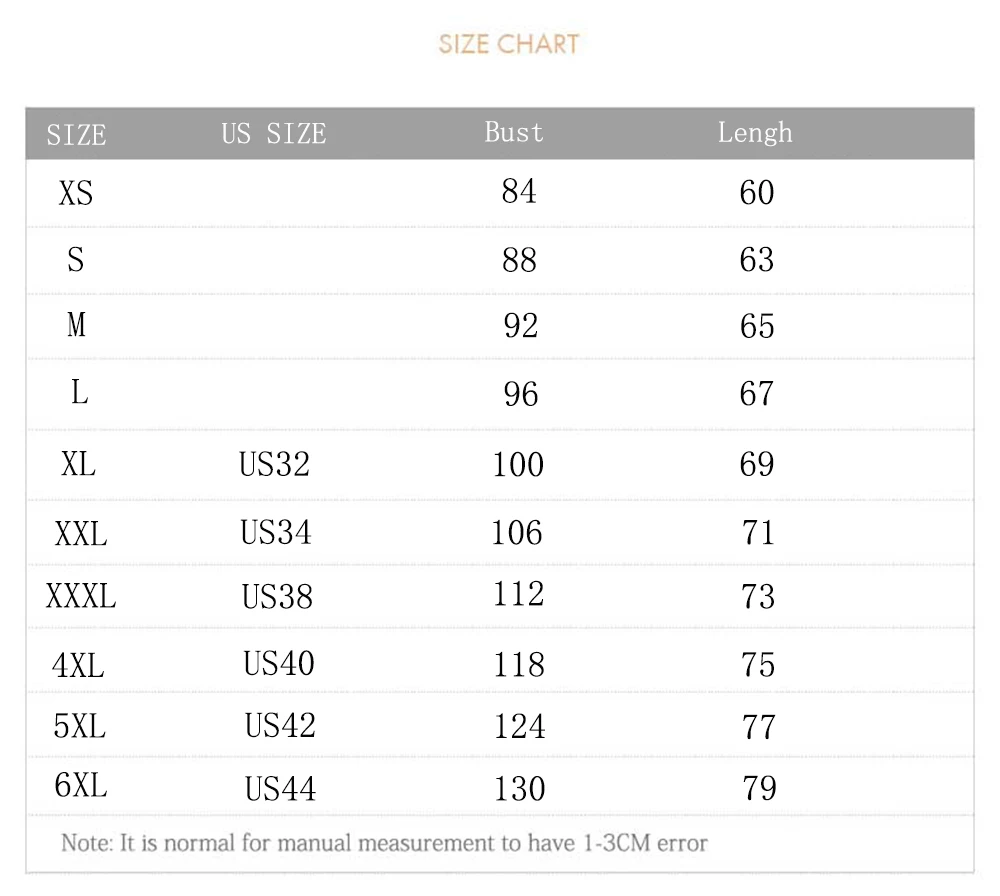Click length value 79

click(x=759, y=789)
